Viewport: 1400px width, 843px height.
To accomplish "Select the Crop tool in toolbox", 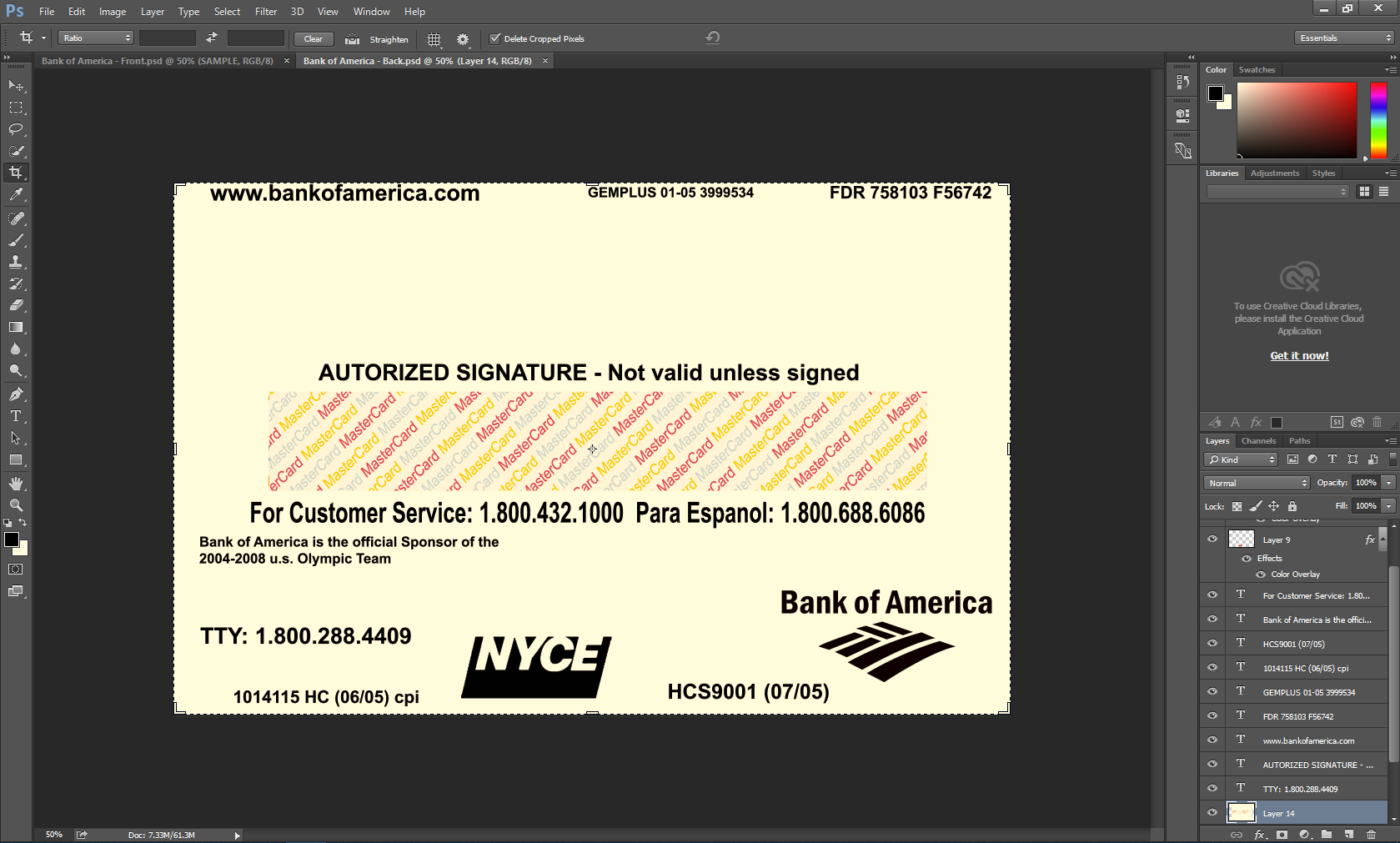I will click(16, 173).
